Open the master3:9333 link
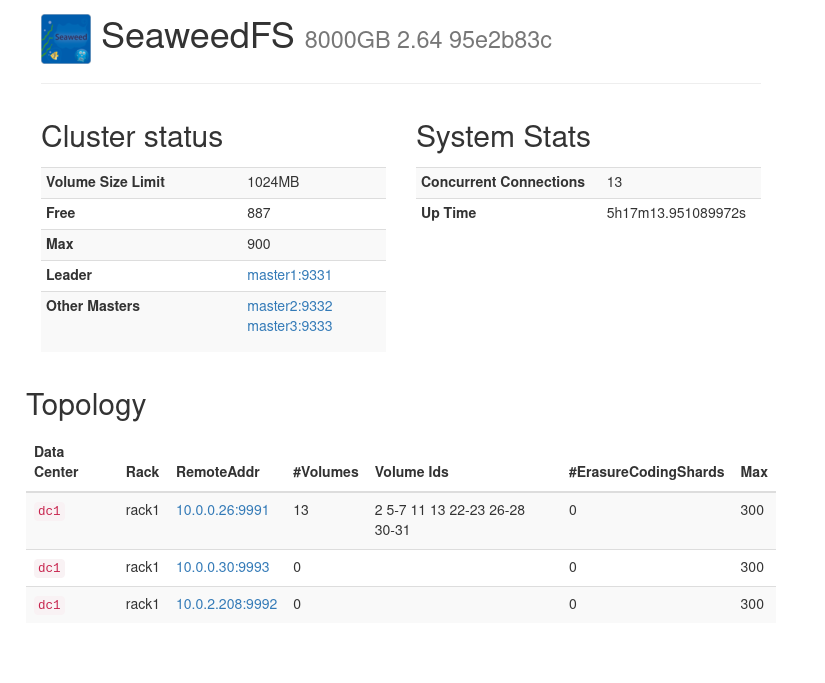The image size is (825, 683). 289,326
